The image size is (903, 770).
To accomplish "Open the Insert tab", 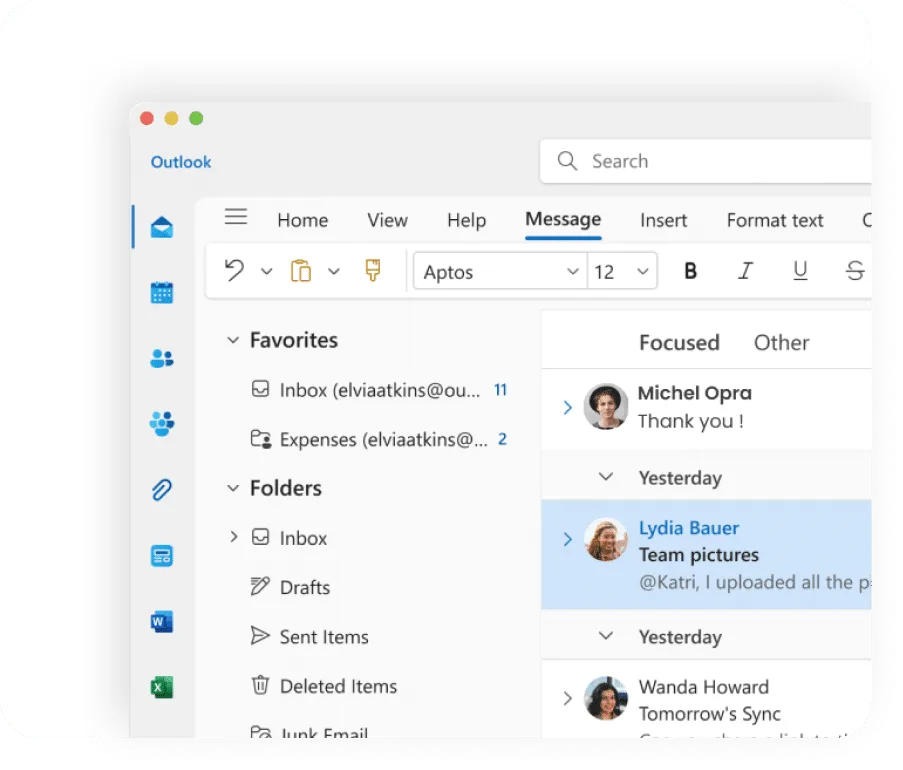I will (663, 220).
